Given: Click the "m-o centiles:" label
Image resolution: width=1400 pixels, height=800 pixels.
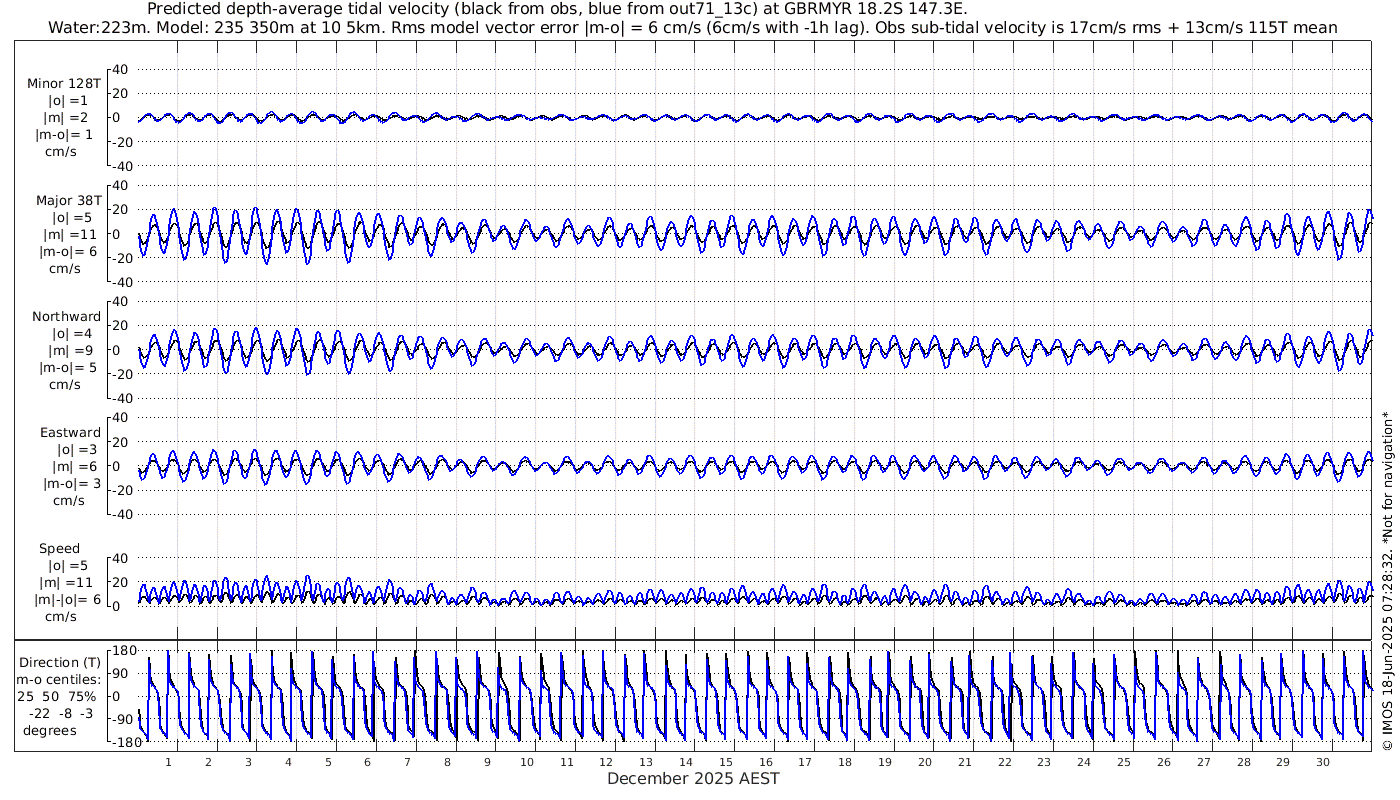Looking at the screenshot, I should [x=59, y=680].
